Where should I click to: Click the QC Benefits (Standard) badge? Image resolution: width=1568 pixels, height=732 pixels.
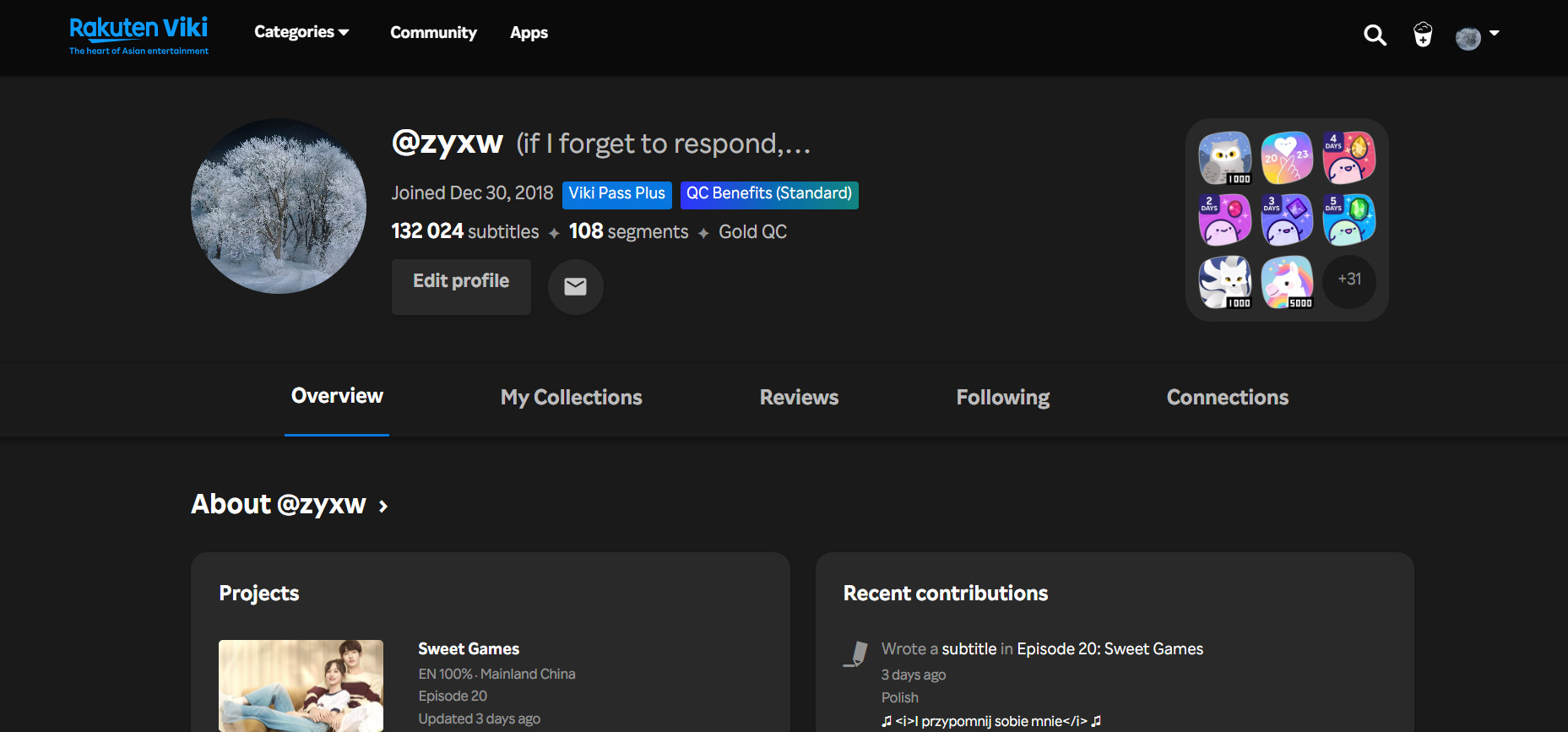click(769, 194)
